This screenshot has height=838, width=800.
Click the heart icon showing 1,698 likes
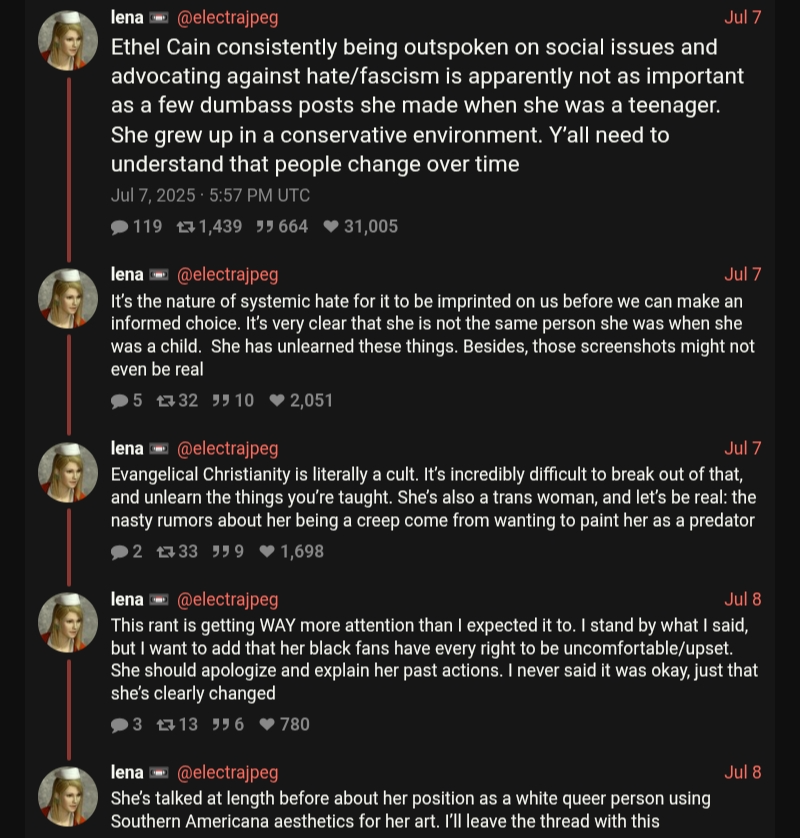[267, 551]
